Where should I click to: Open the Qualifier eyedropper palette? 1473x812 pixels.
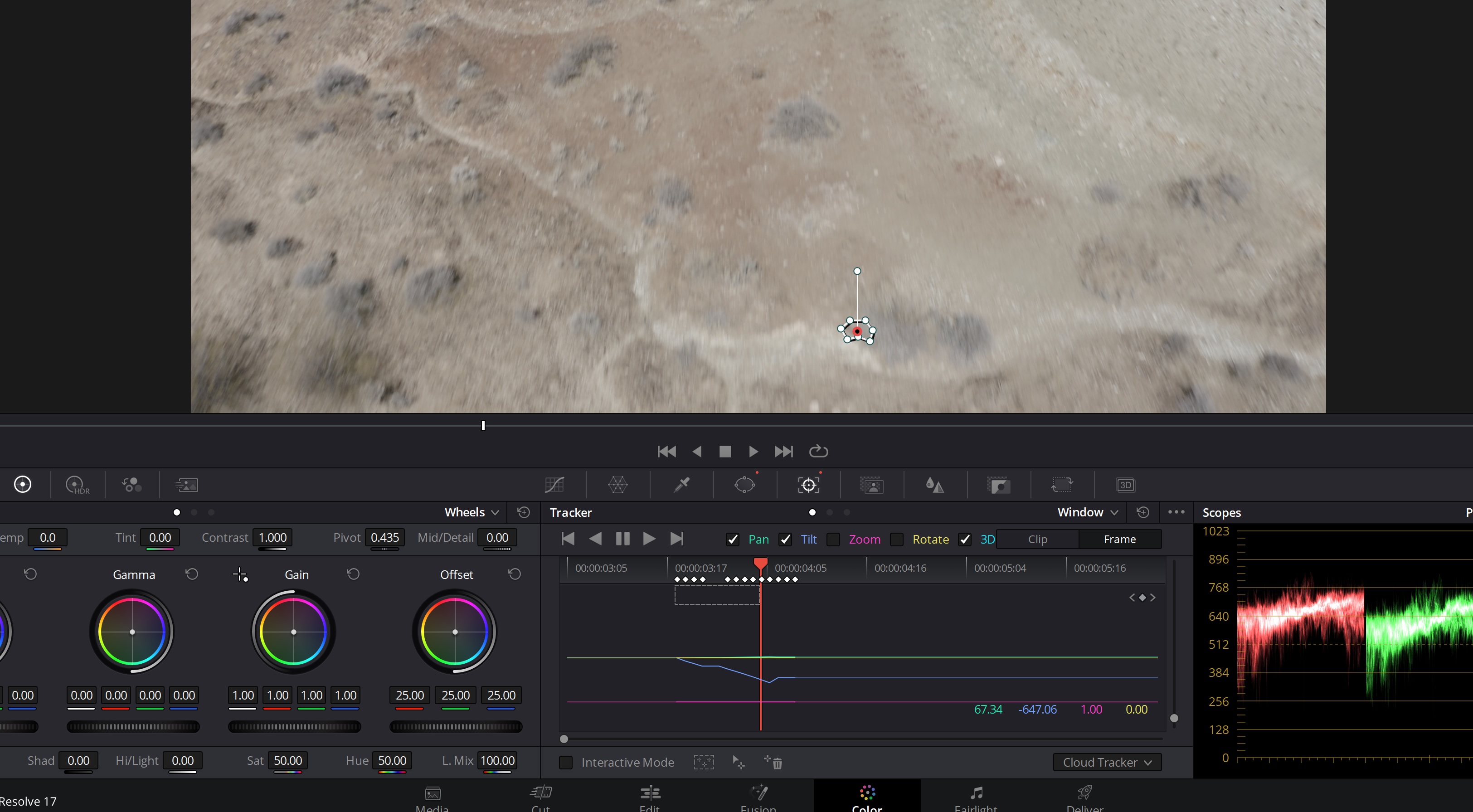681,485
